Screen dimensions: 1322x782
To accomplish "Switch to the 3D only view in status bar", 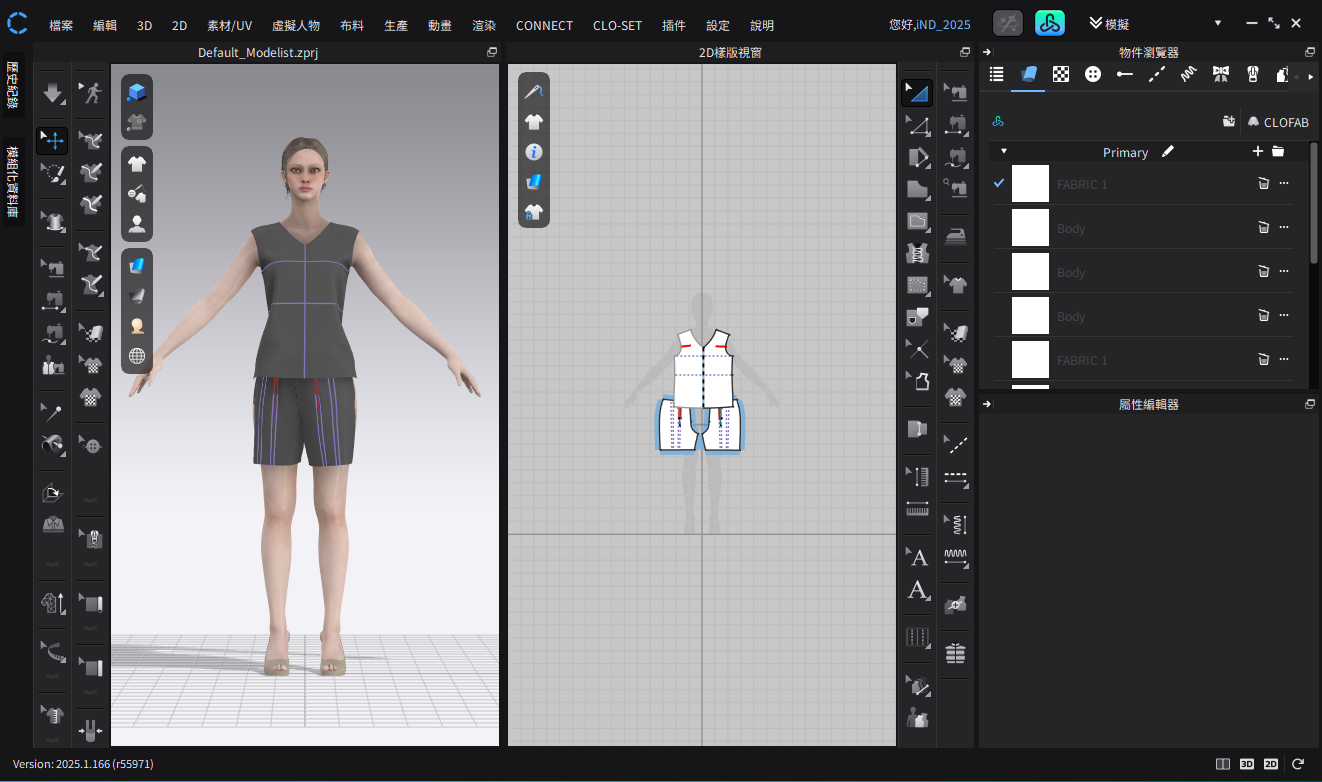I will coord(1247,764).
